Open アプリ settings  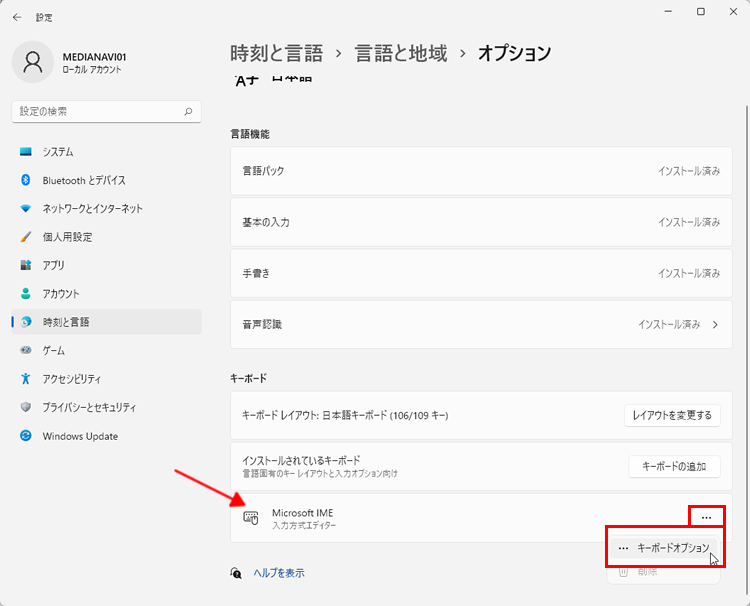coord(106,265)
